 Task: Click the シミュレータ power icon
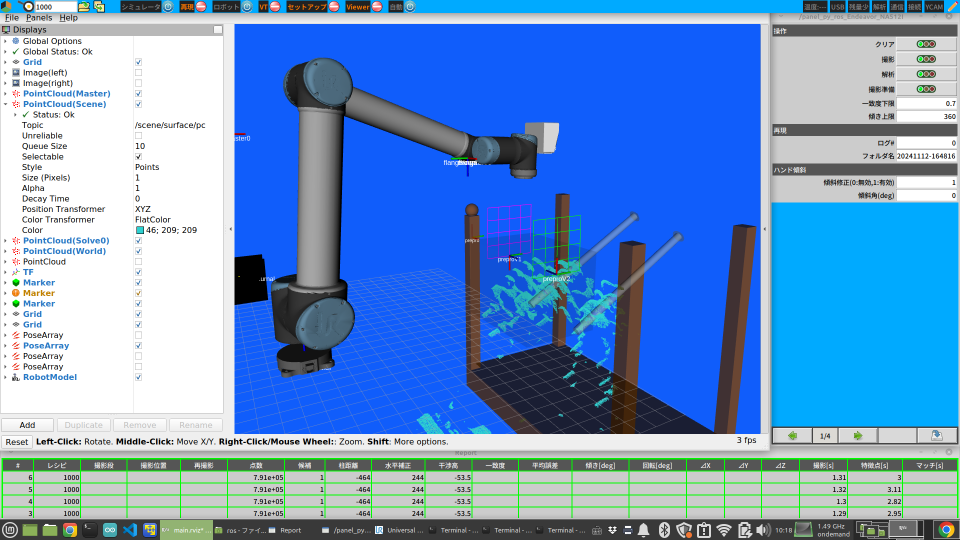point(169,6)
